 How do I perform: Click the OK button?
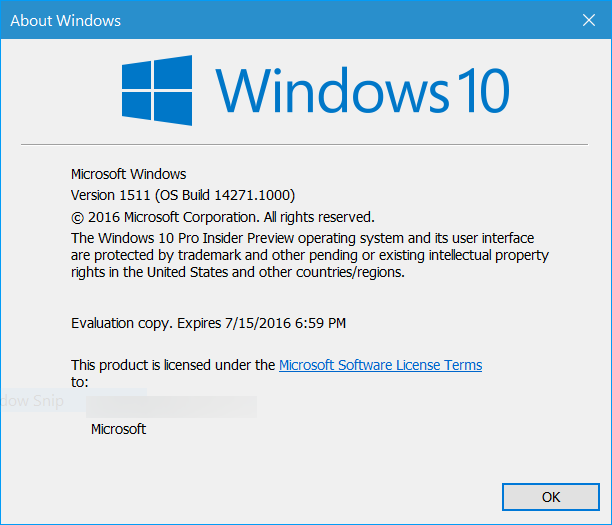(551, 496)
